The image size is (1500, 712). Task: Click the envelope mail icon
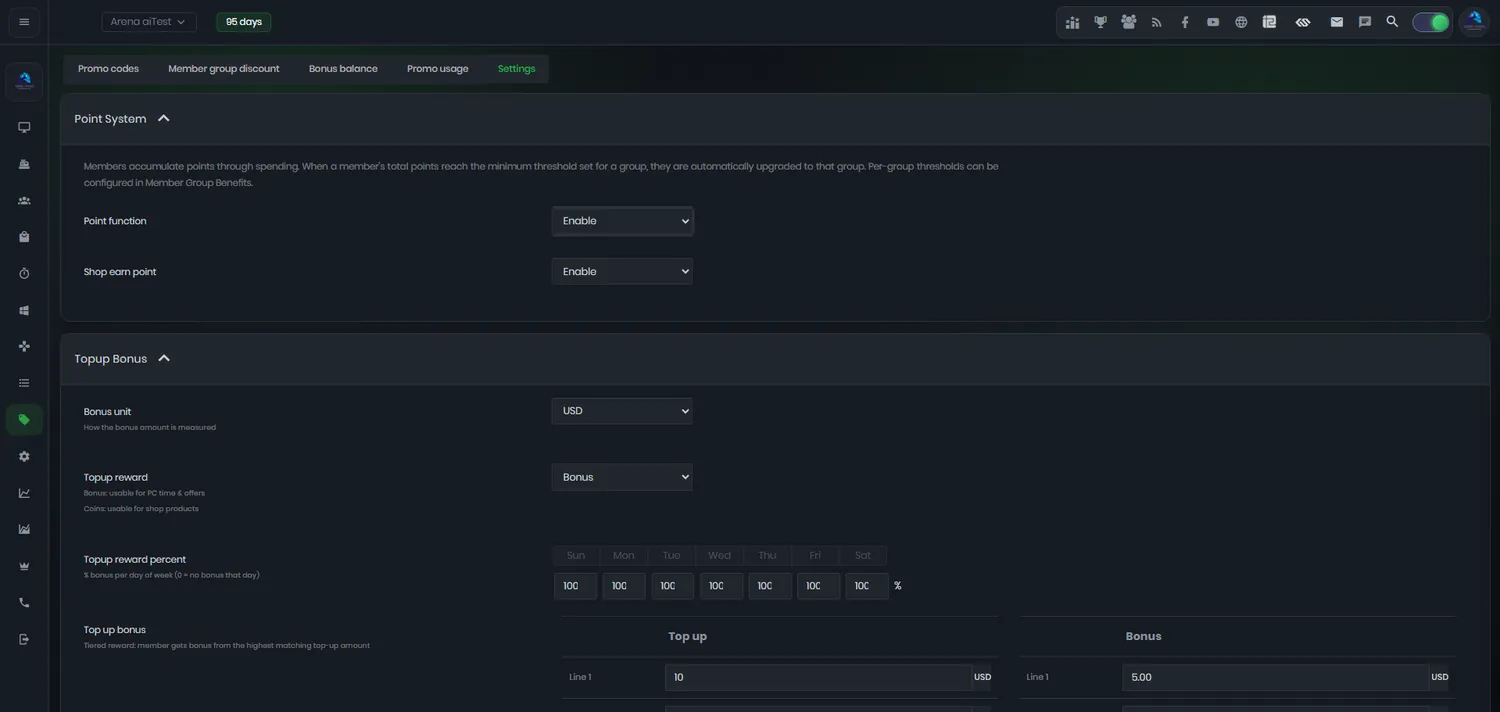tap(1336, 22)
